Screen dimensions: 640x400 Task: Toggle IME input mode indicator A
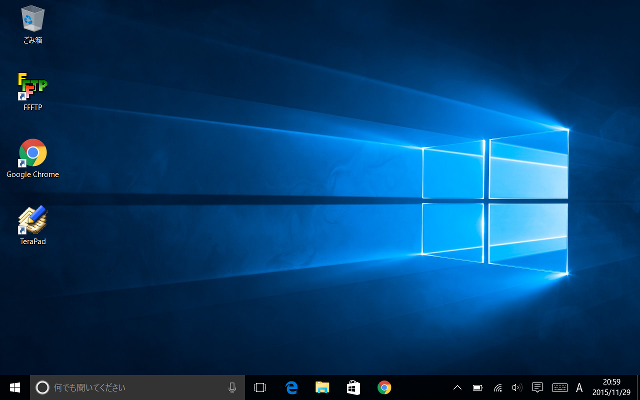point(580,387)
